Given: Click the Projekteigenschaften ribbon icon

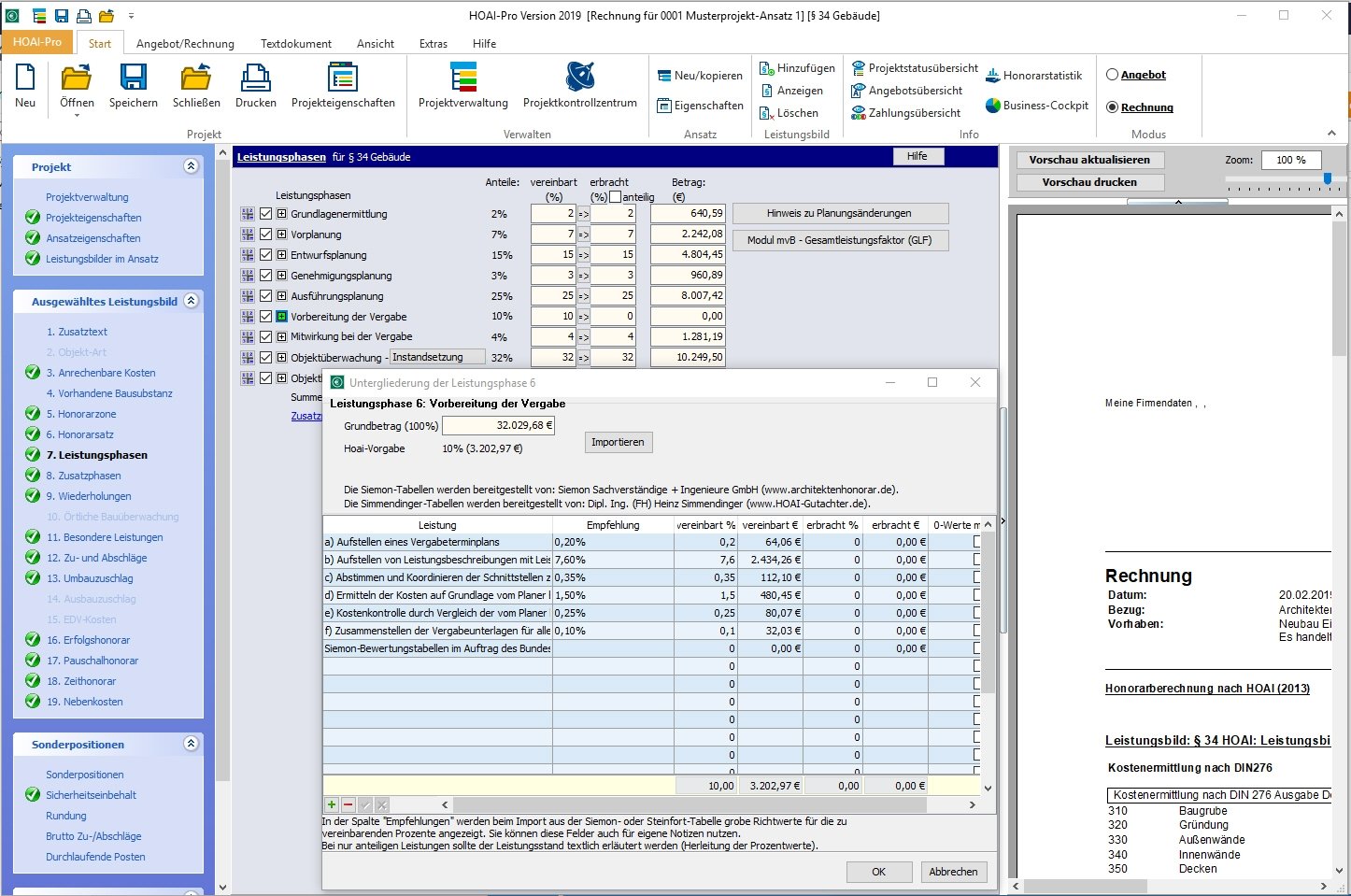Looking at the screenshot, I should [343, 77].
